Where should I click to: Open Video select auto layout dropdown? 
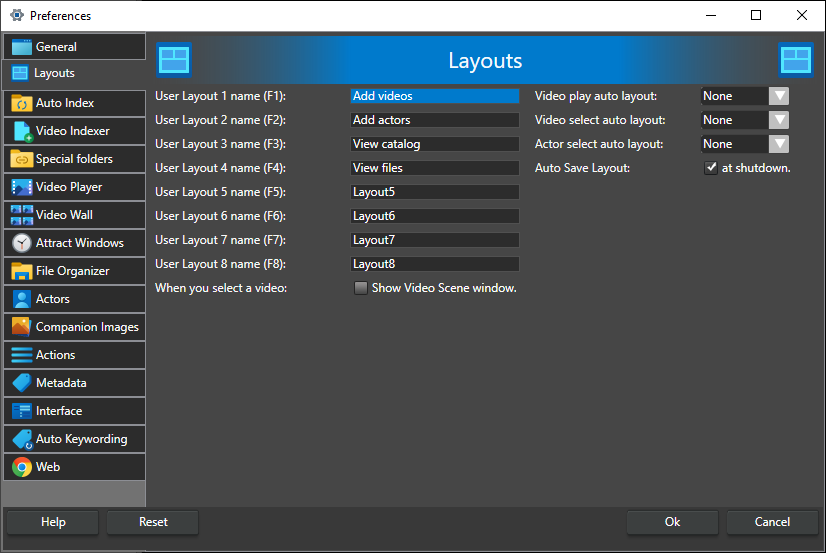click(x=778, y=120)
